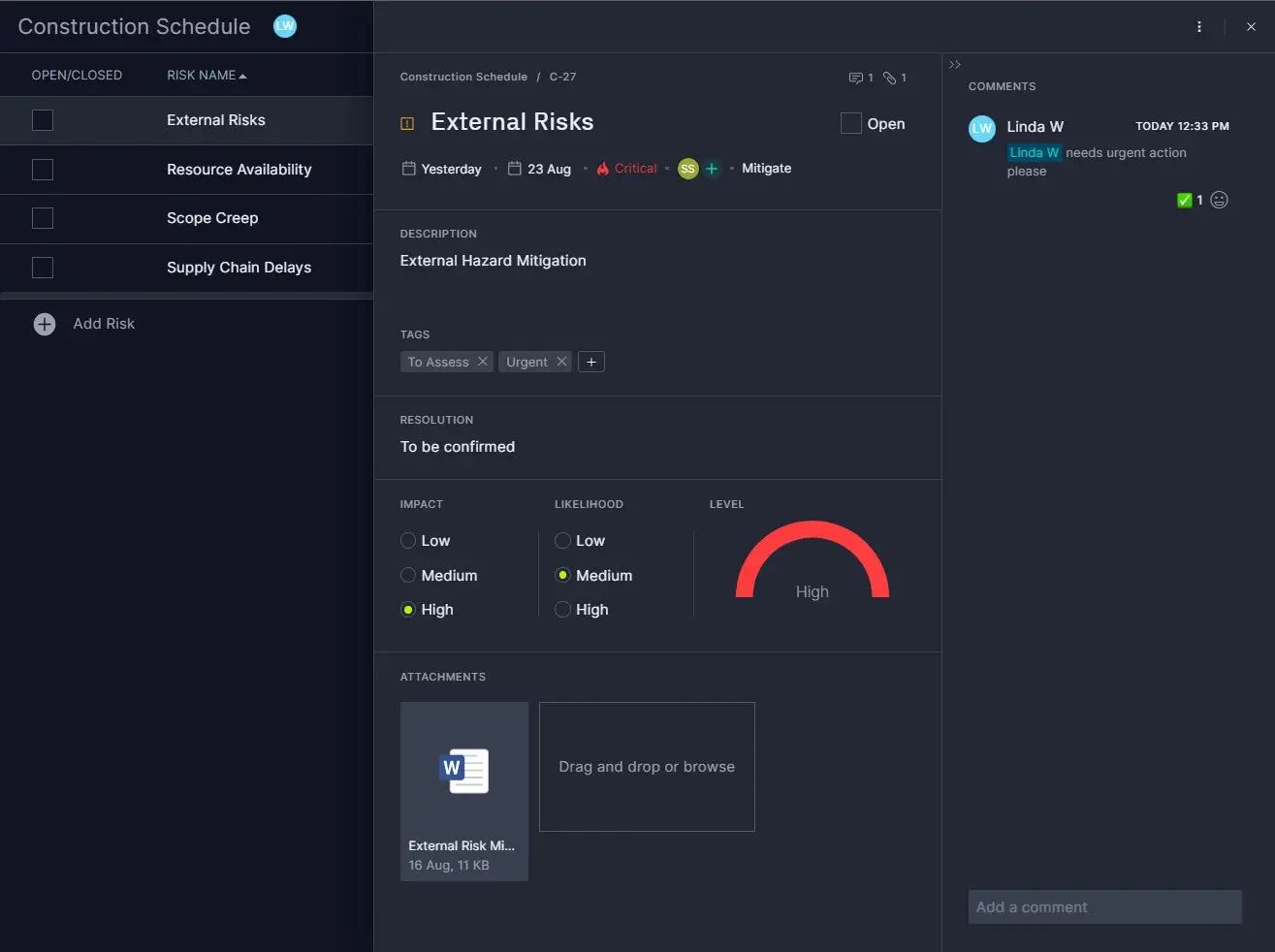Check the Scope Creep row checkbox
Viewport: 1275px width, 952px height.
[x=43, y=218]
